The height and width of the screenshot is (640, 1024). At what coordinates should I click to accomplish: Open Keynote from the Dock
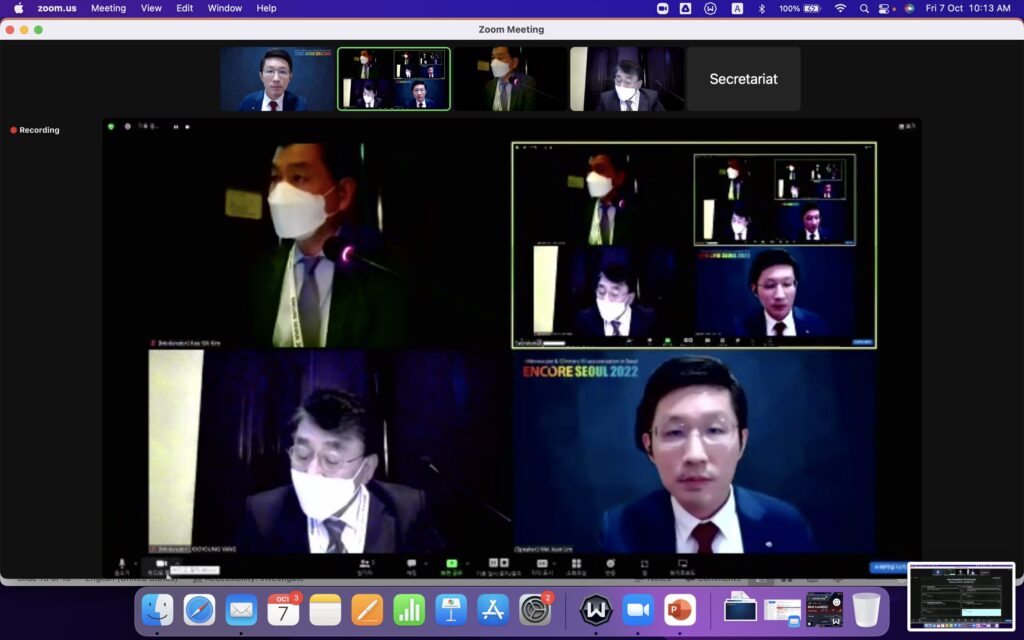[x=451, y=609]
